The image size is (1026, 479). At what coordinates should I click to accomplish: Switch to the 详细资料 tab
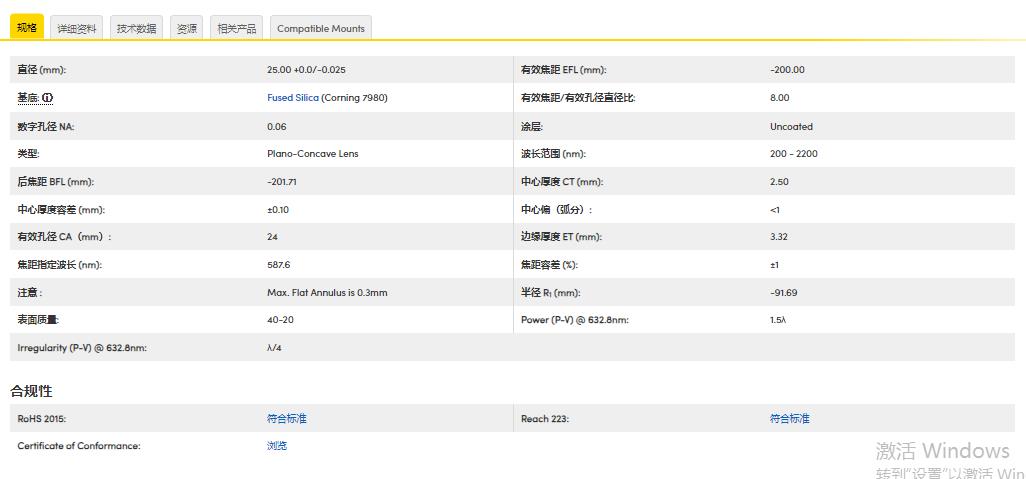tap(77, 28)
